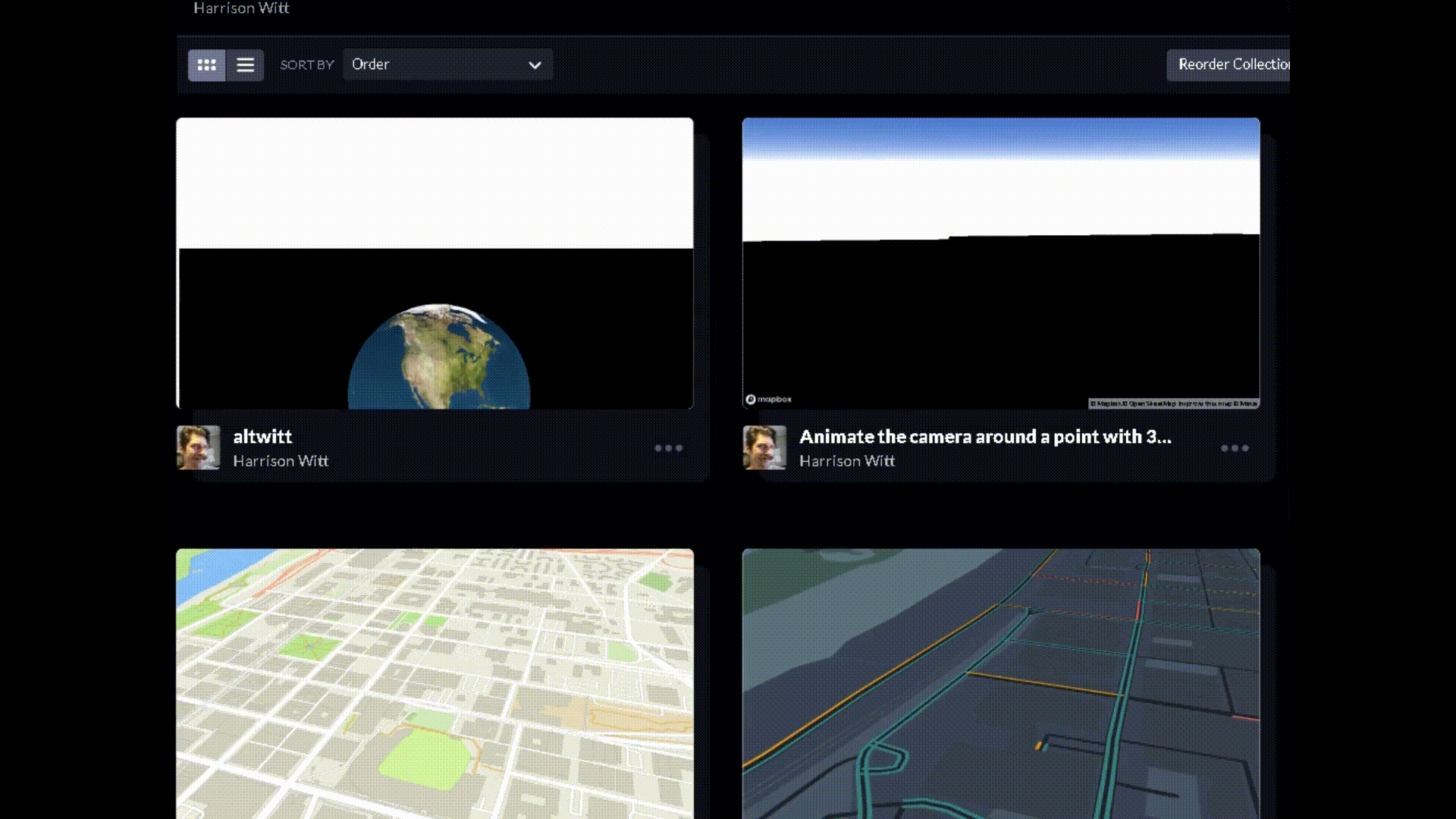1456x819 pixels.
Task: Open the Animate the camera around a point title
Action: pyautogui.click(x=985, y=437)
